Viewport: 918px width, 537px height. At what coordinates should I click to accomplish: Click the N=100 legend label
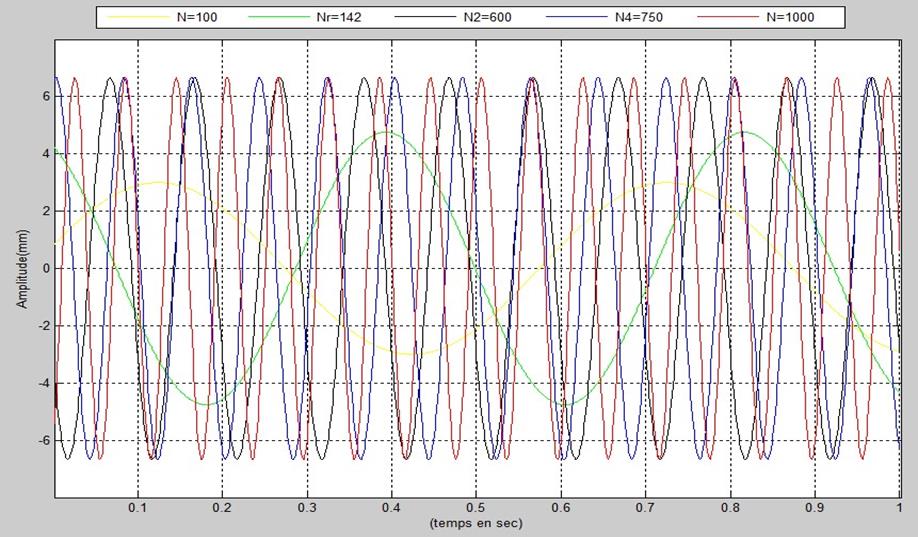[x=197, y=17]
